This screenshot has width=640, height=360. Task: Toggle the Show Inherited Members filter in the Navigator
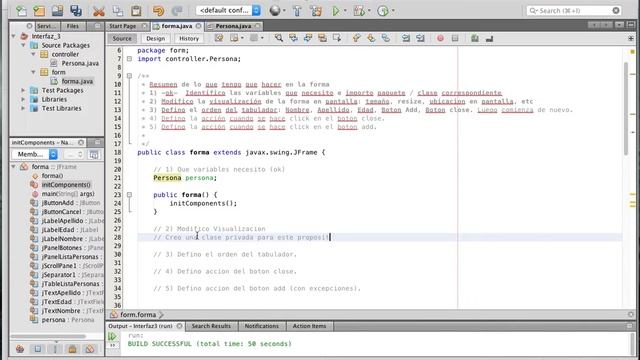[20, 349]
